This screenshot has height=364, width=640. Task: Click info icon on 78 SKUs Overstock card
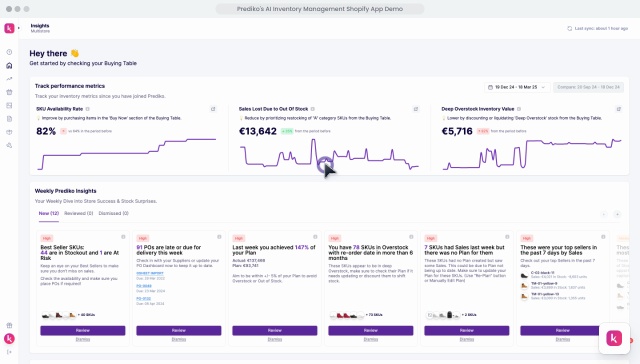[x=411, y=237]
